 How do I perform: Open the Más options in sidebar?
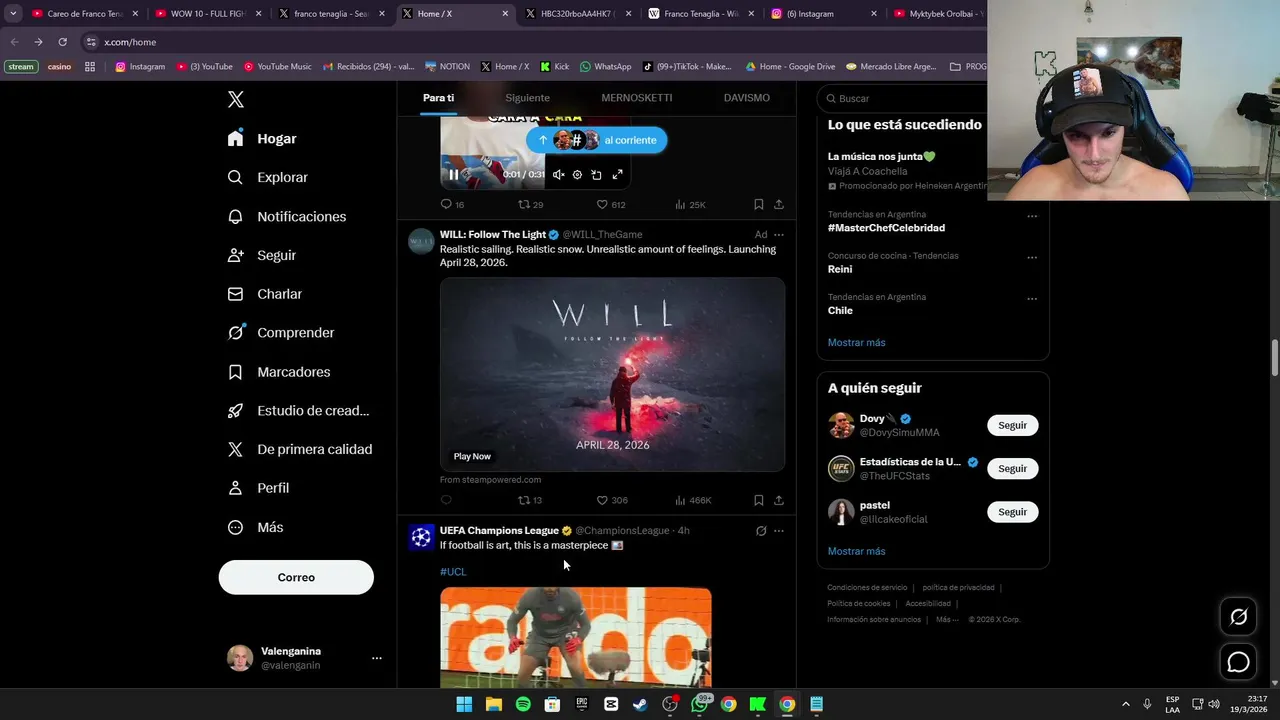coord(255,527)
